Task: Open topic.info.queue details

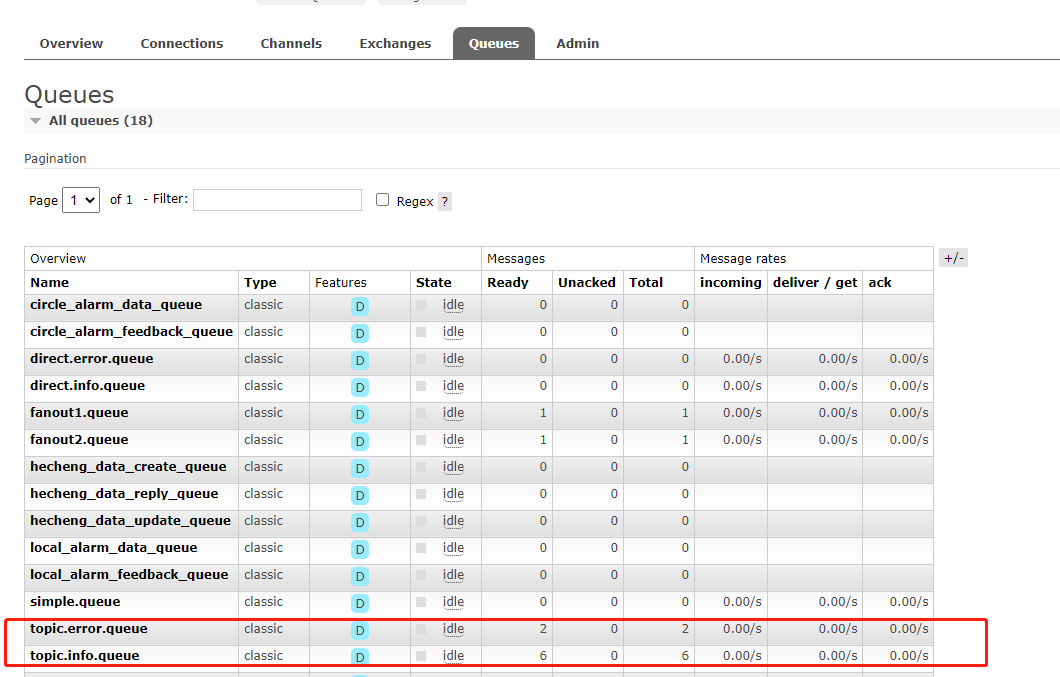Action: [85, 656]
